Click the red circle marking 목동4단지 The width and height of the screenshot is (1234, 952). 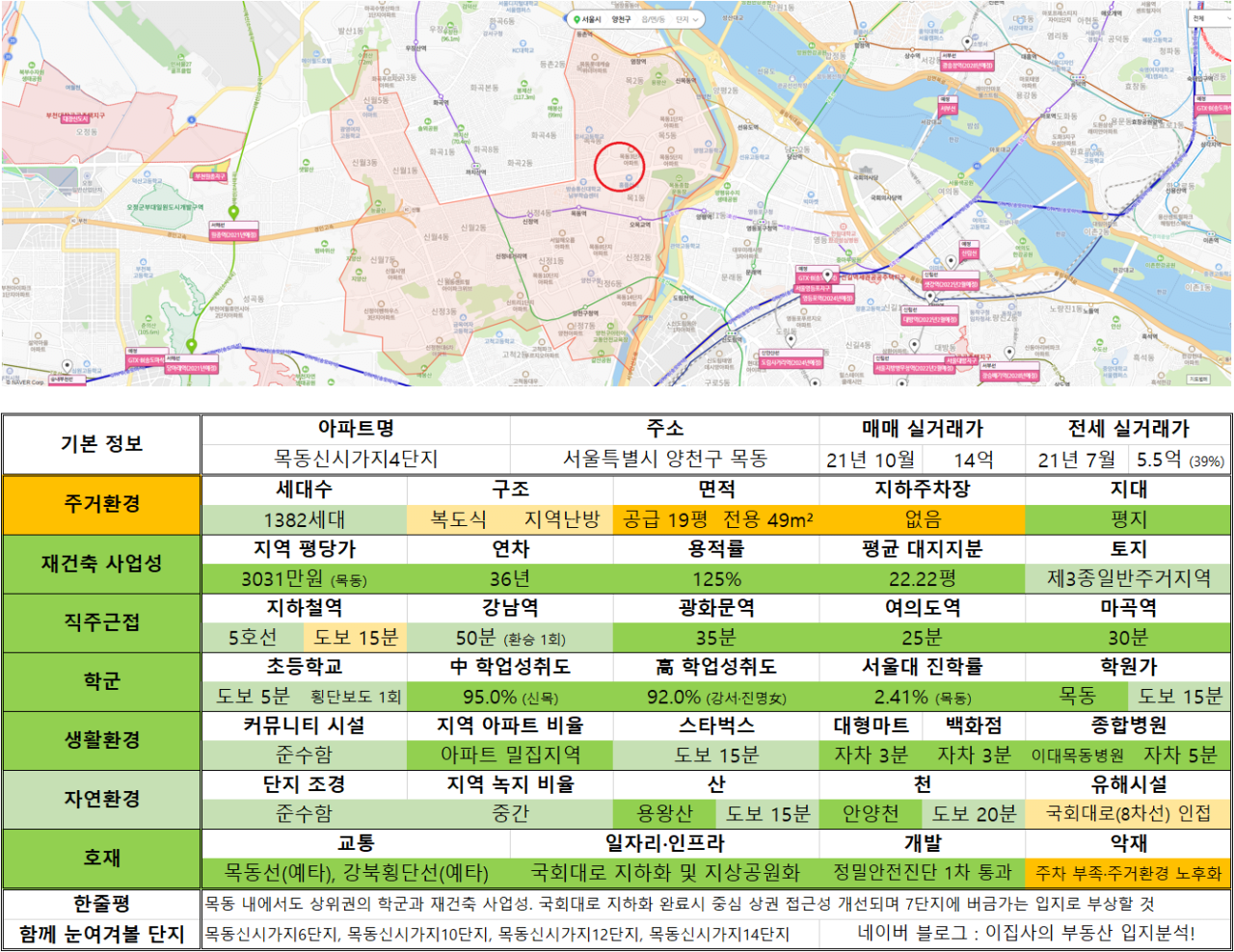[x=619, y=166]
